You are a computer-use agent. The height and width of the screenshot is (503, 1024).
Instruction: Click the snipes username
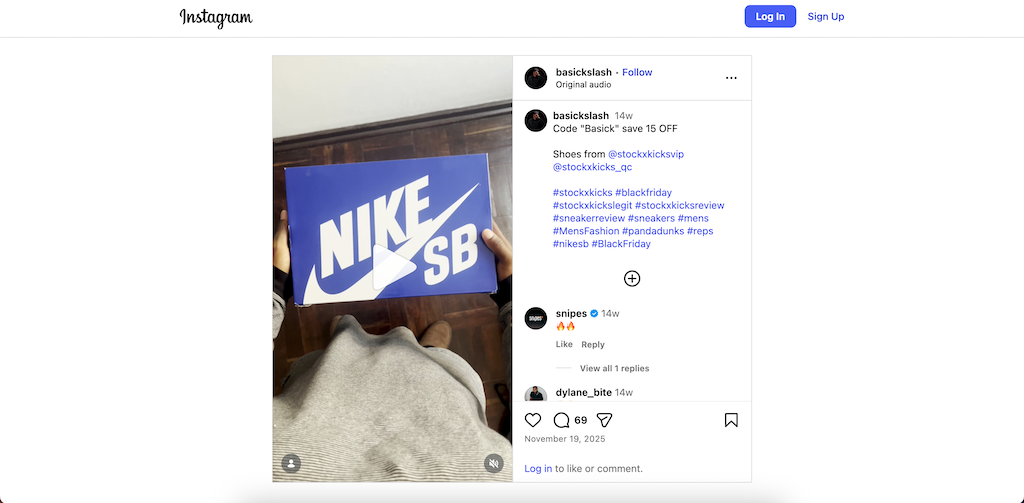[x=571, y=314]
